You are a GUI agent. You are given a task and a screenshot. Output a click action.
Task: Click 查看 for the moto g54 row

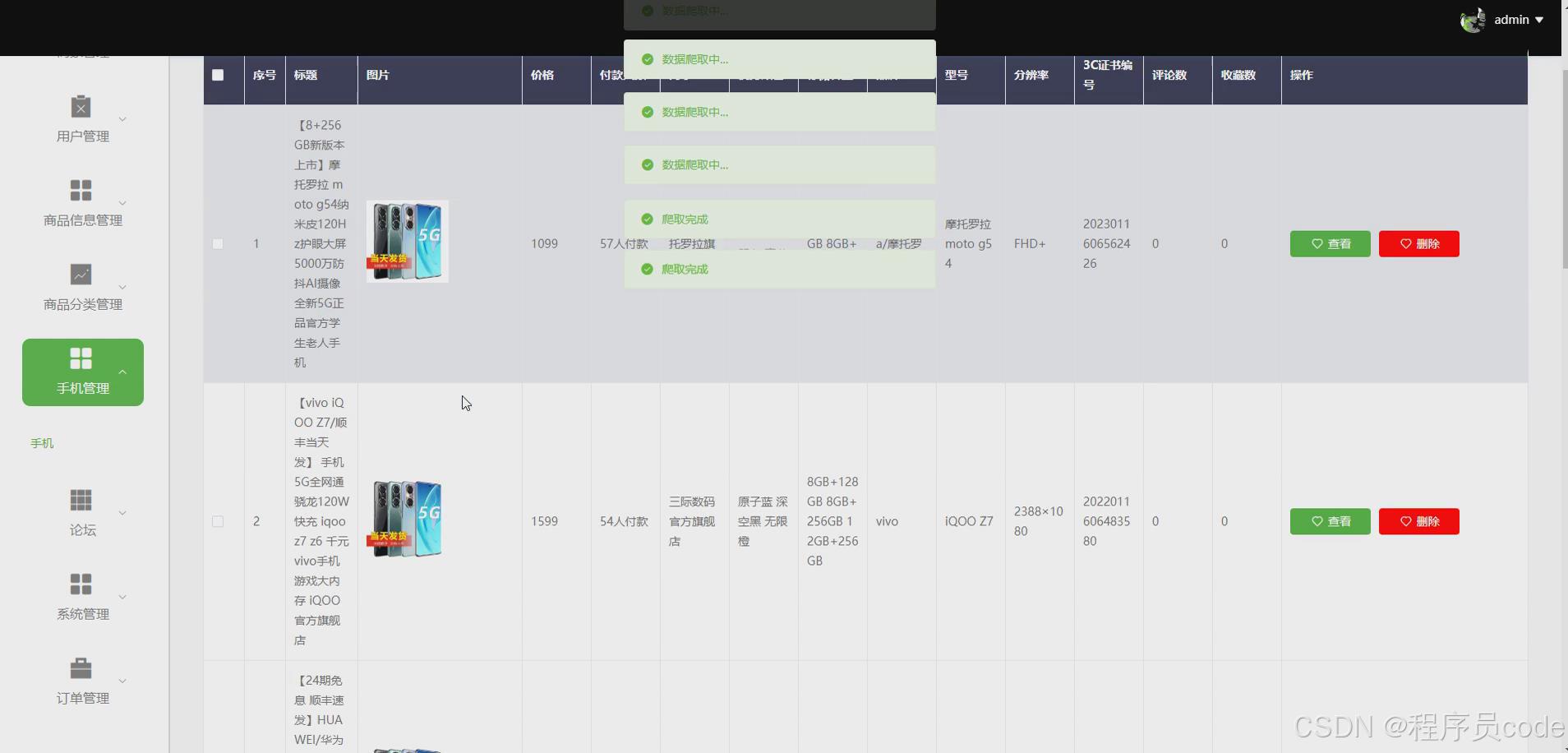1330,244
